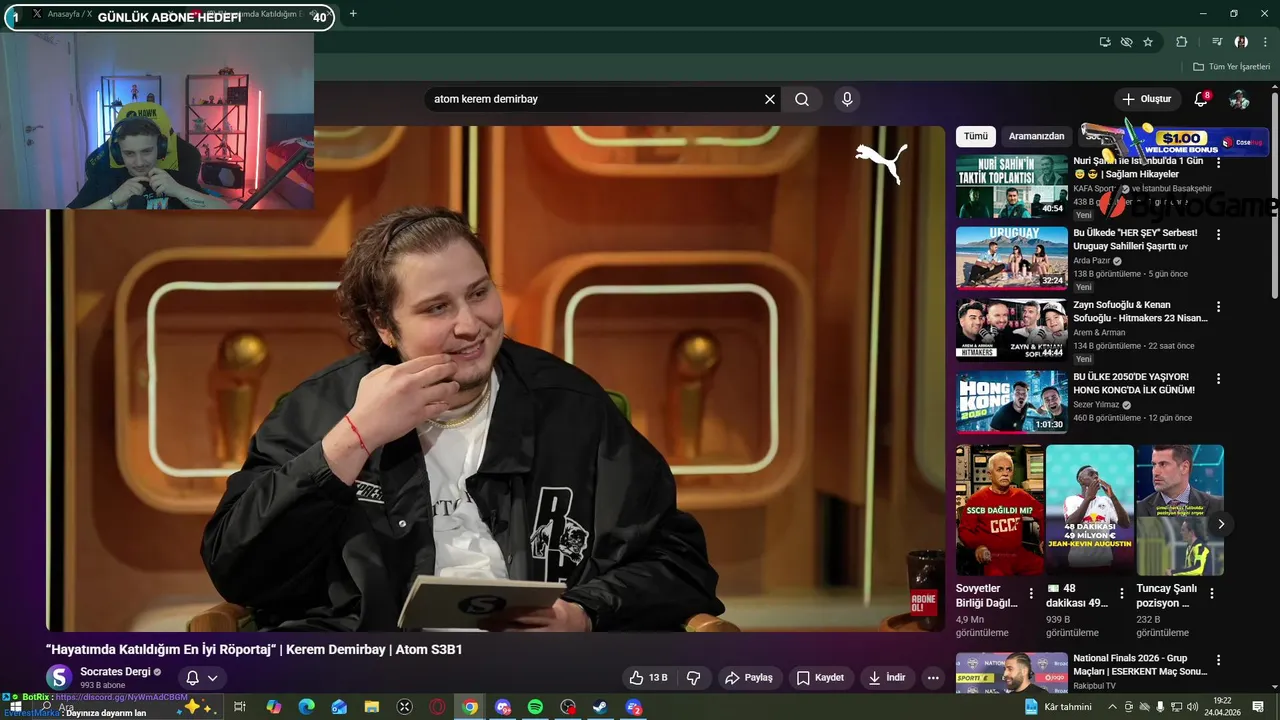Select the Tümü filter chip
This screenshot has height=720, width=1280.
point(975,136)
